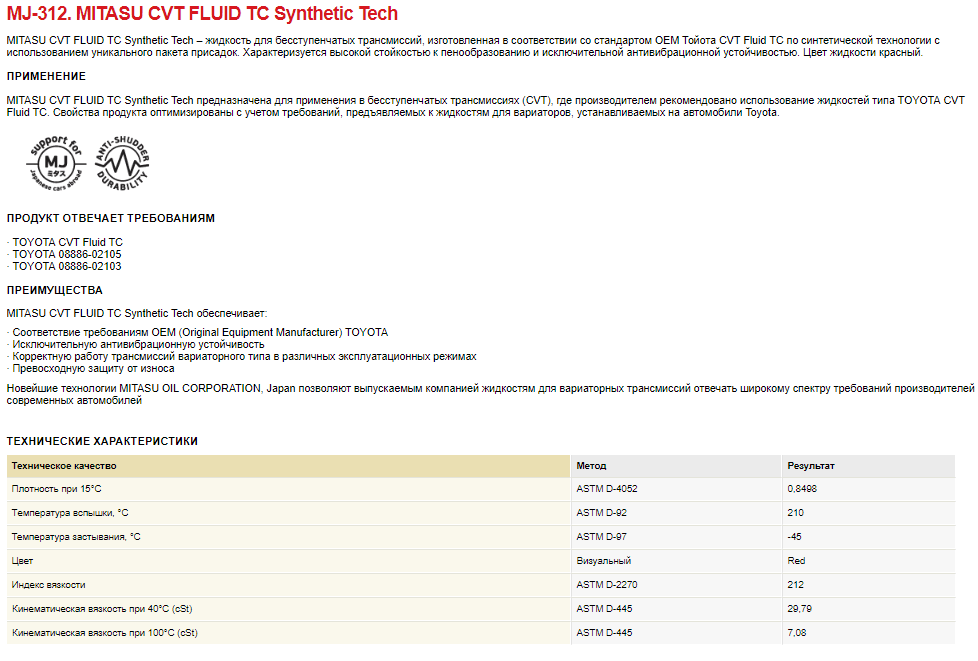Click the Anti-Shudder Durability badge icon
This screenshot has width=978, height=661.
tap(122, 163)
